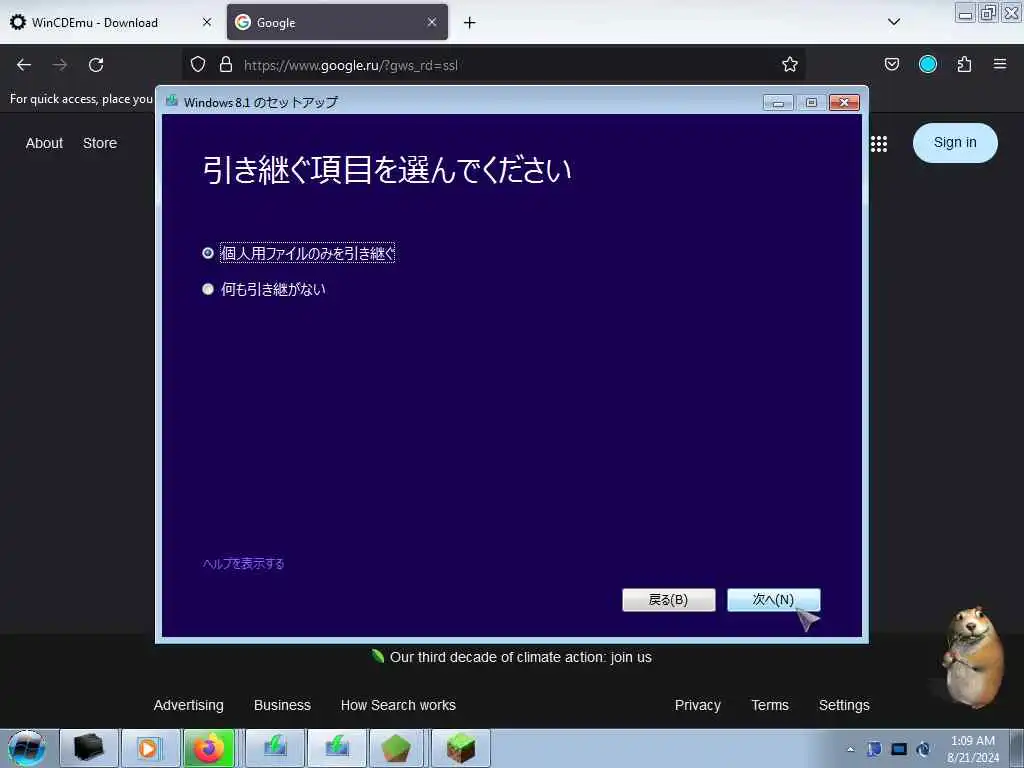Click the 次へ(N) next button
1024x768 pixels.
click(x=773, y=600)
